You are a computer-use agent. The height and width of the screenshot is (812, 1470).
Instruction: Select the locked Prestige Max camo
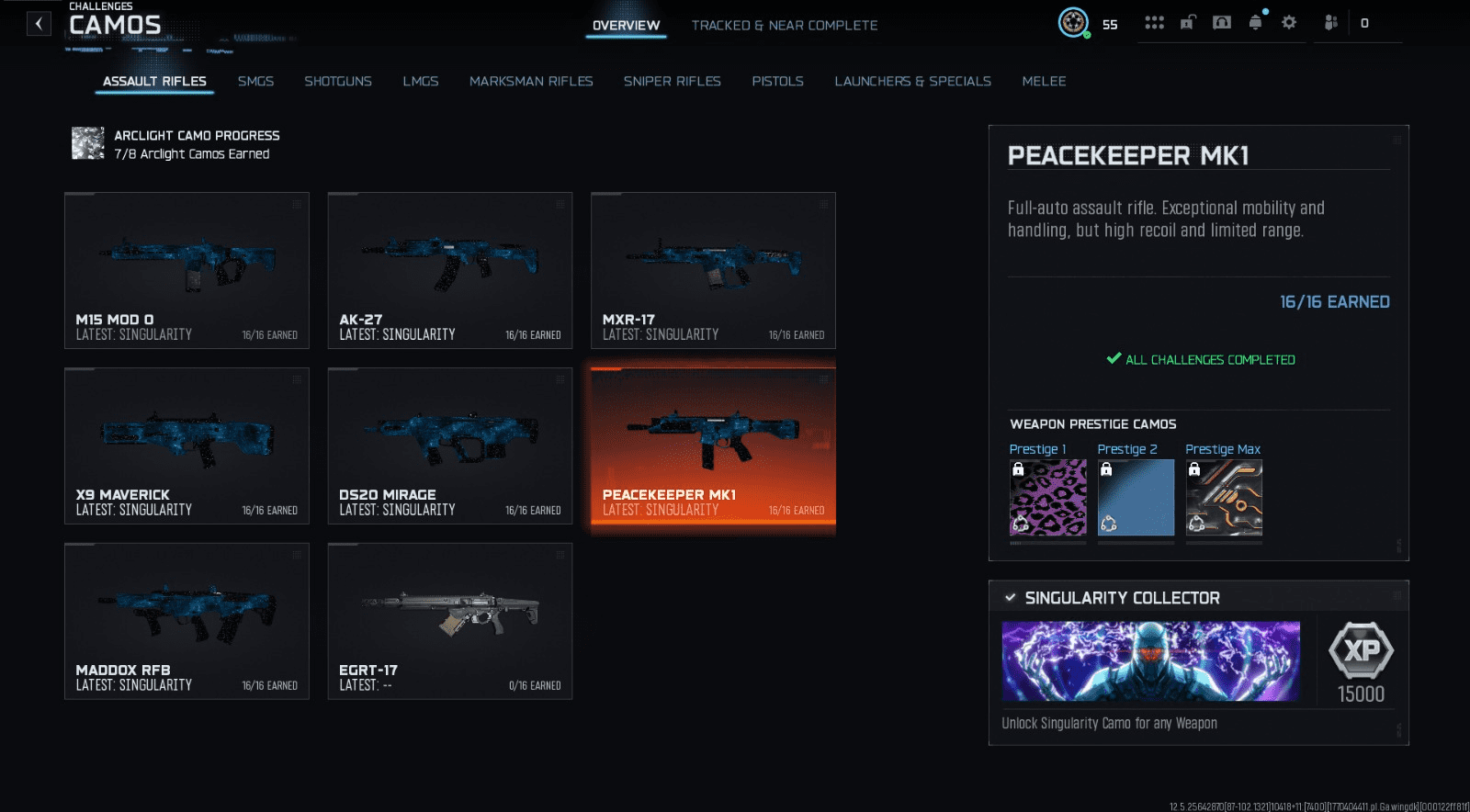(x=1224, y=497)
